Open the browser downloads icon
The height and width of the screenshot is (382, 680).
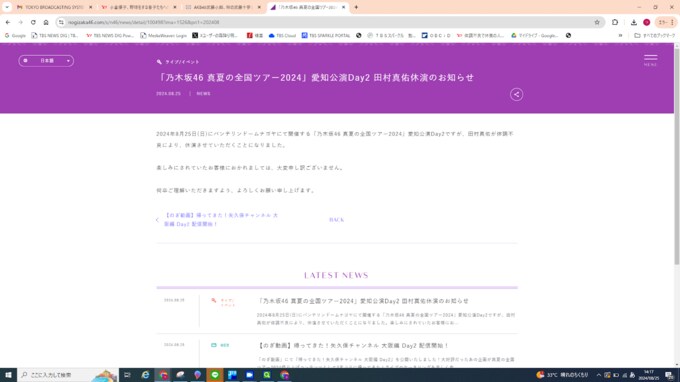coord(634,22)
